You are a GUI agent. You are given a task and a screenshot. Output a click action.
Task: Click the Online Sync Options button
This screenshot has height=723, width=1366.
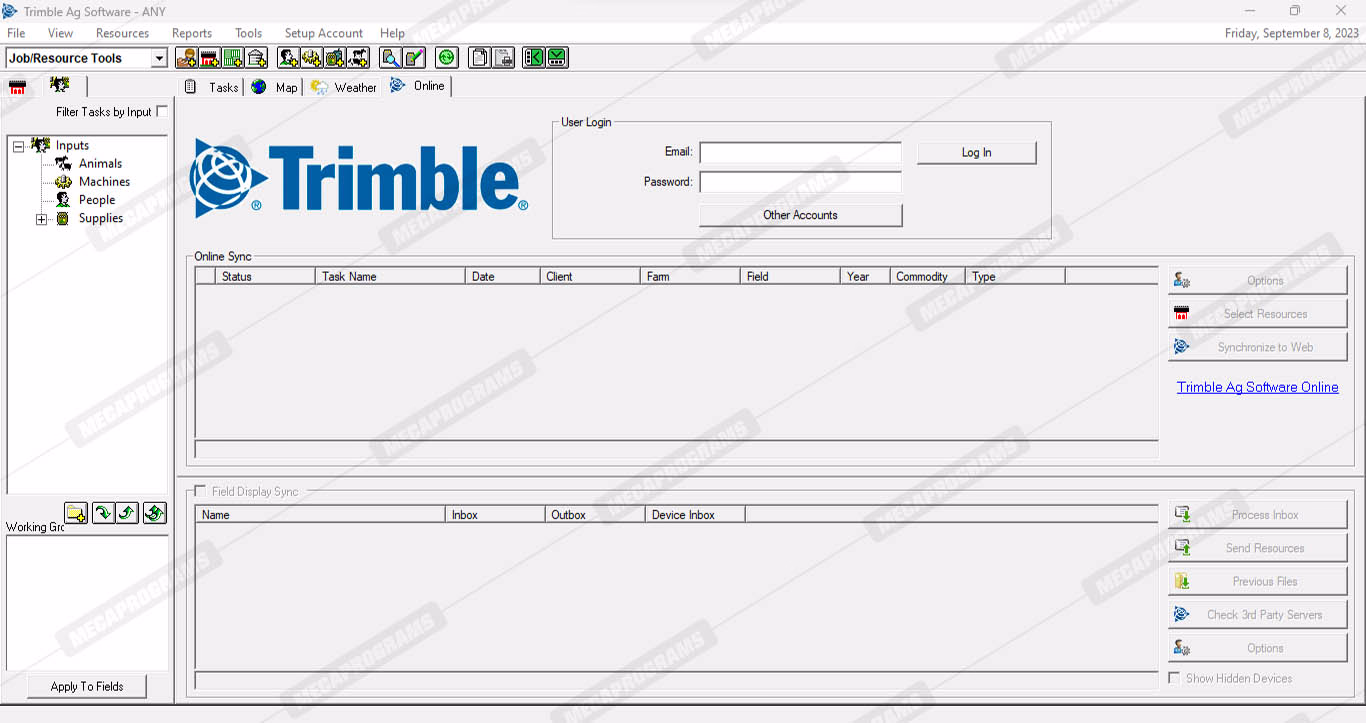(1258, 281)
